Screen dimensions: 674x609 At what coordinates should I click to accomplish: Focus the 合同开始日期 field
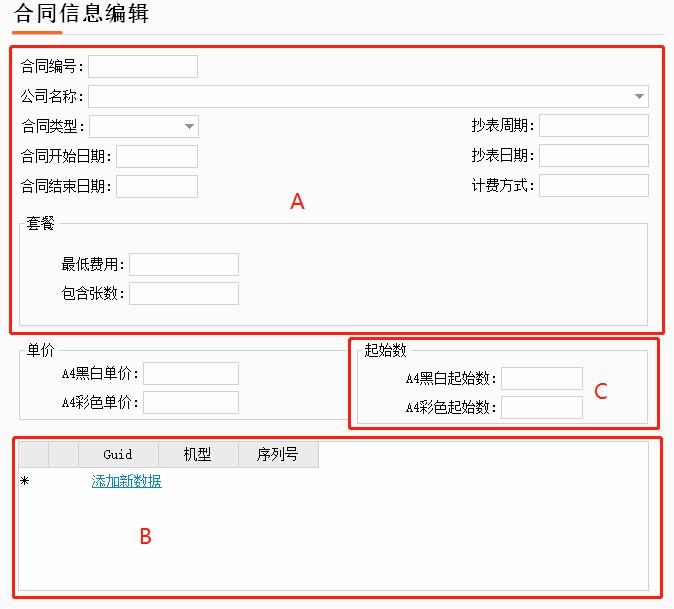(157, 156)
